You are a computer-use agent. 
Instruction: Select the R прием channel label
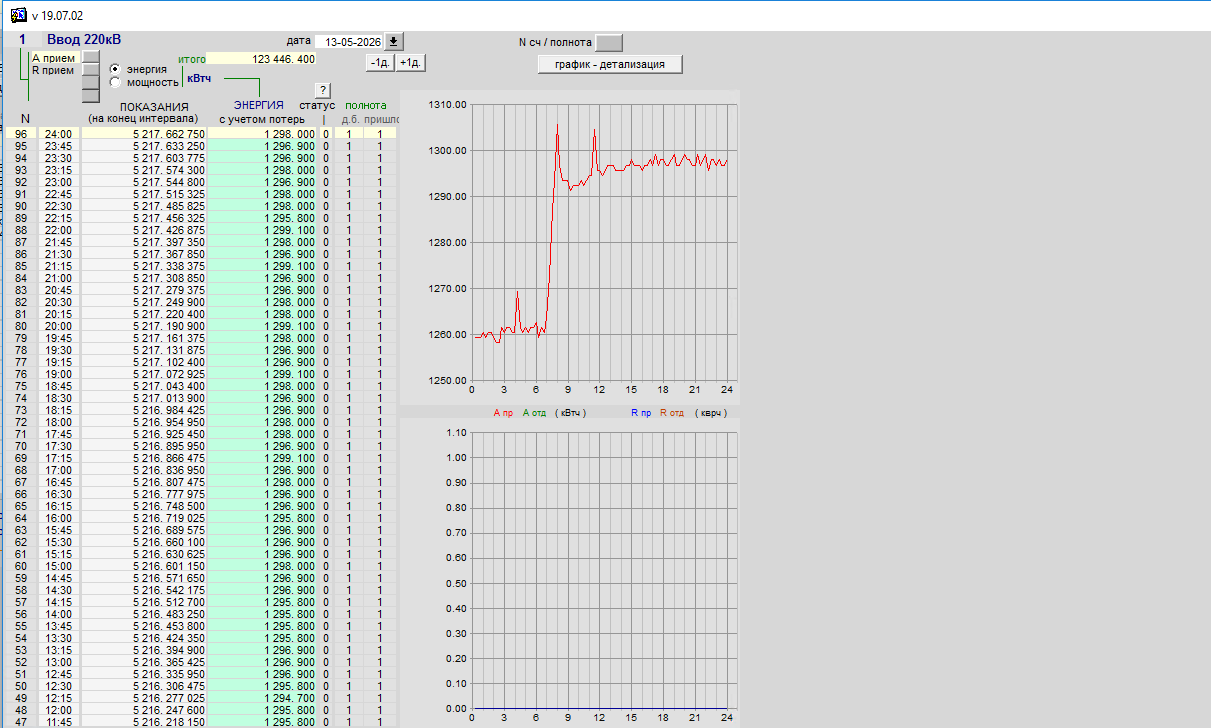(x=53, y=70)
